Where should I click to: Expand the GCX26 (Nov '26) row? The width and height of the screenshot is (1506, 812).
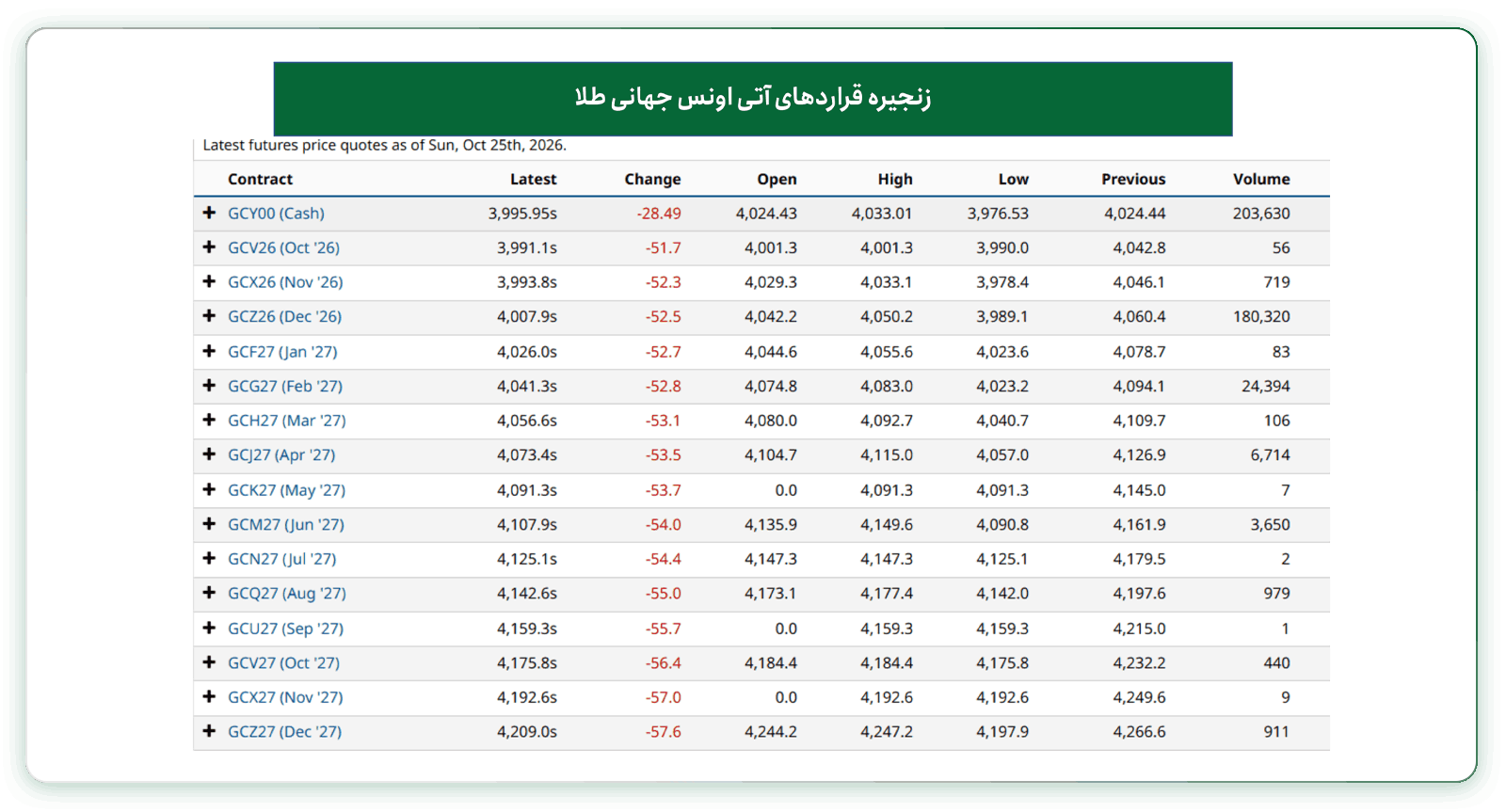209,281
